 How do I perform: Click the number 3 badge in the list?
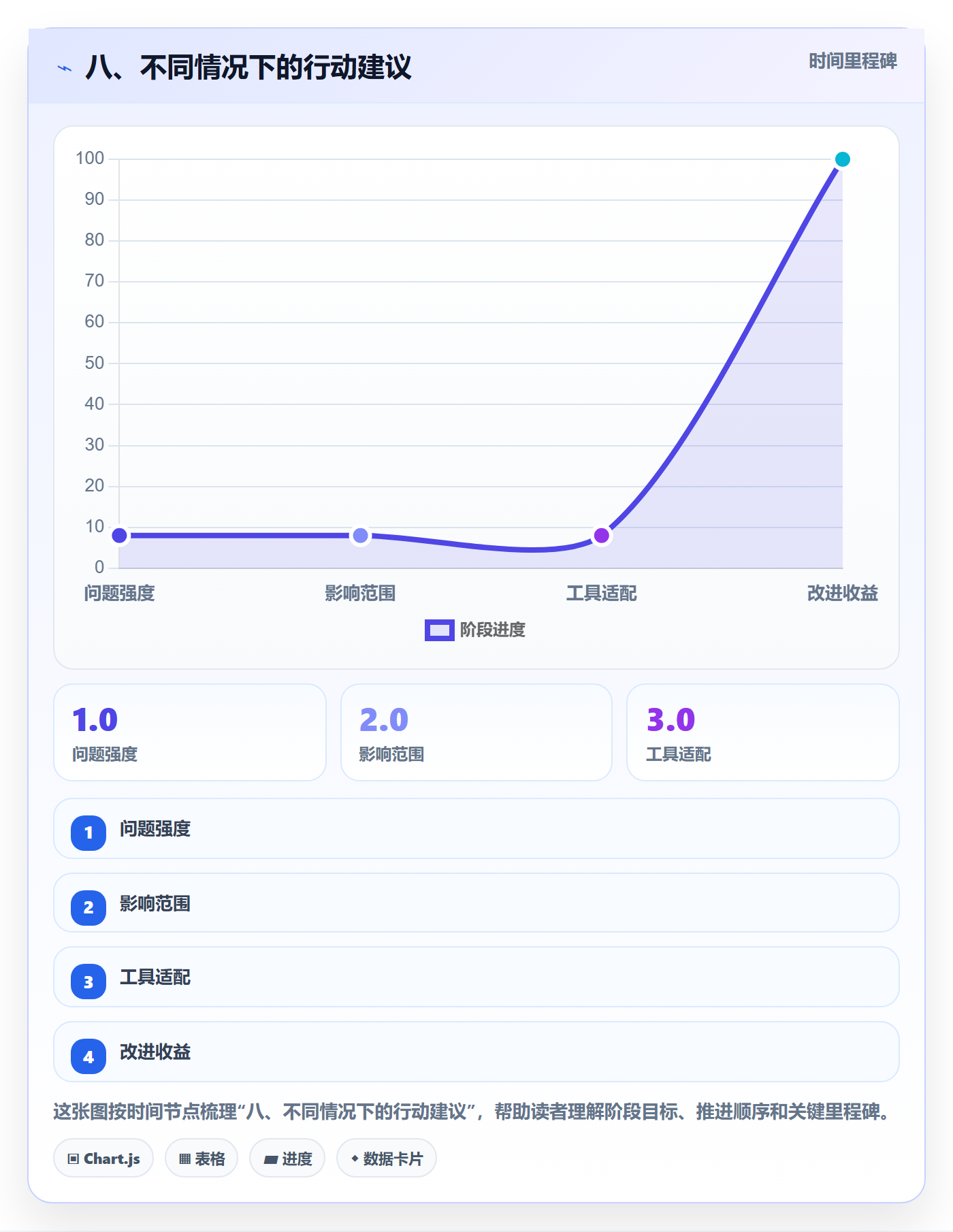(x=88, y=982)
